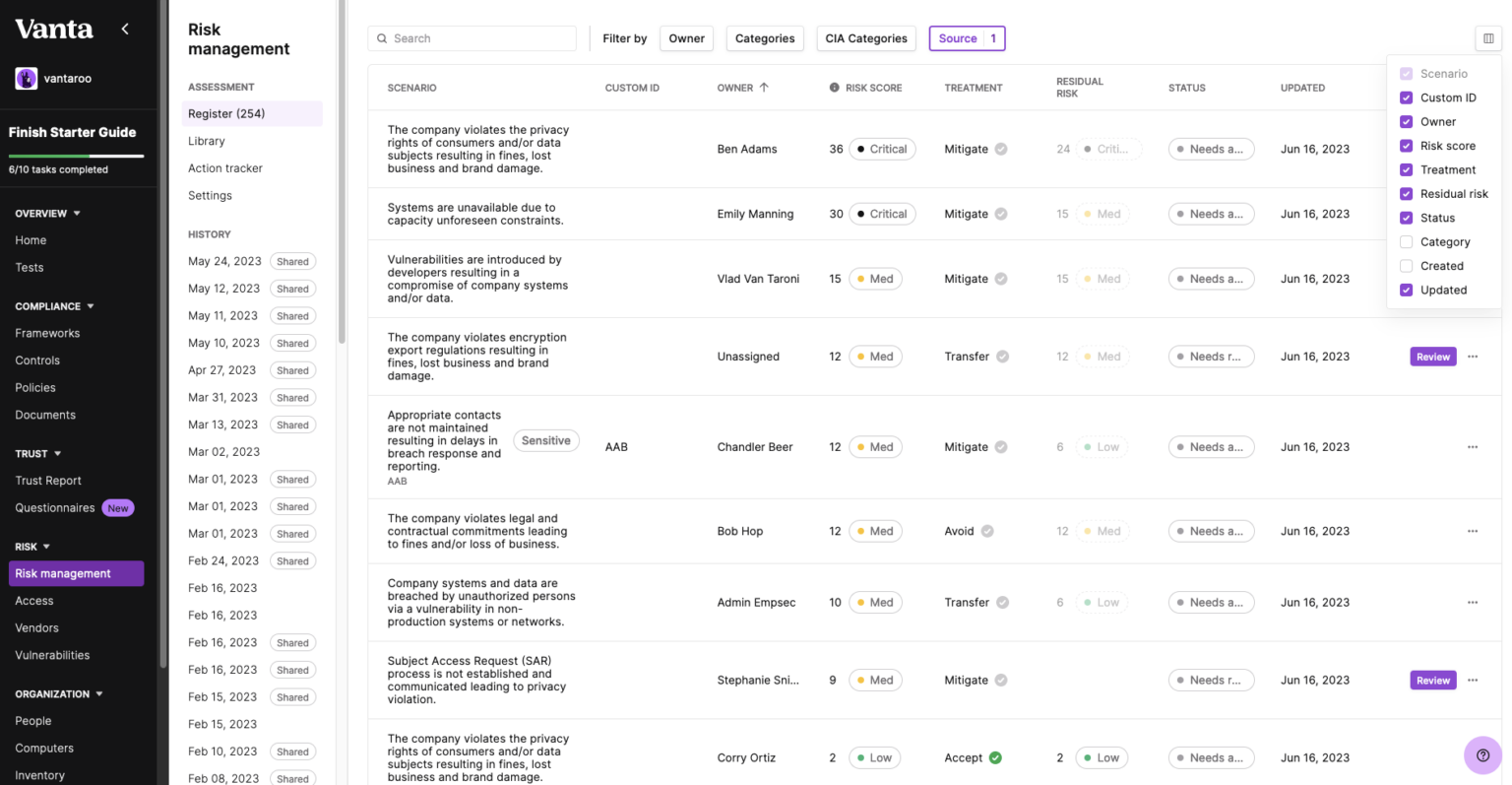The width and height of the screenshot is (1512, 785).
Task: Uncheck the Updated column checkbox
Action: 1406,290
